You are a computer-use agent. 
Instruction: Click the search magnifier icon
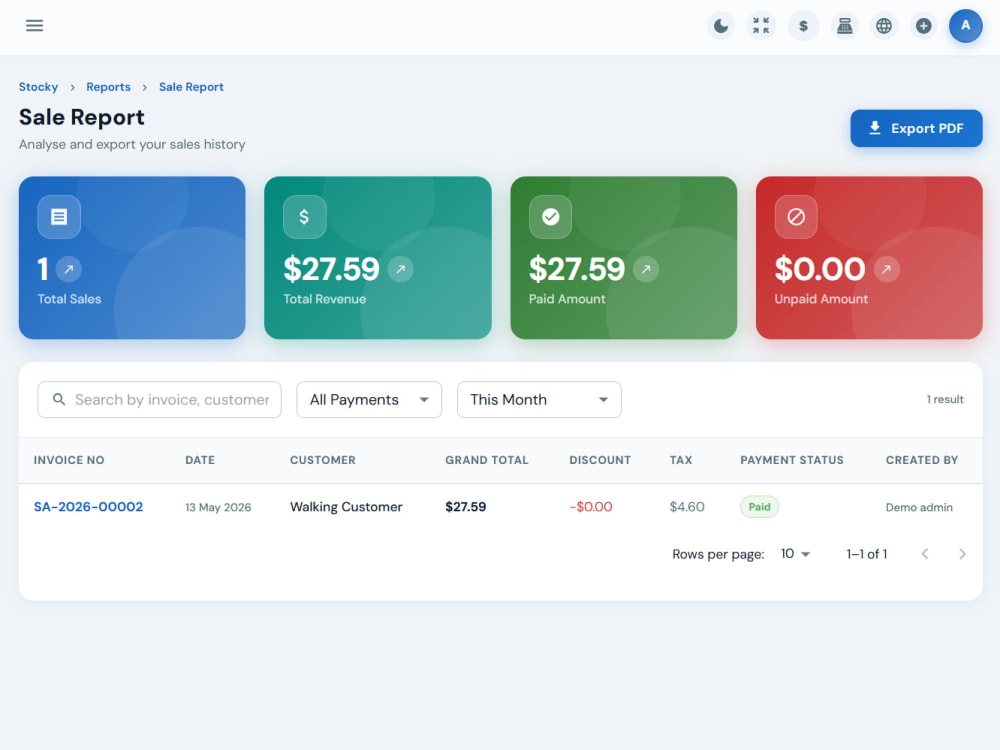coord(59,399)
